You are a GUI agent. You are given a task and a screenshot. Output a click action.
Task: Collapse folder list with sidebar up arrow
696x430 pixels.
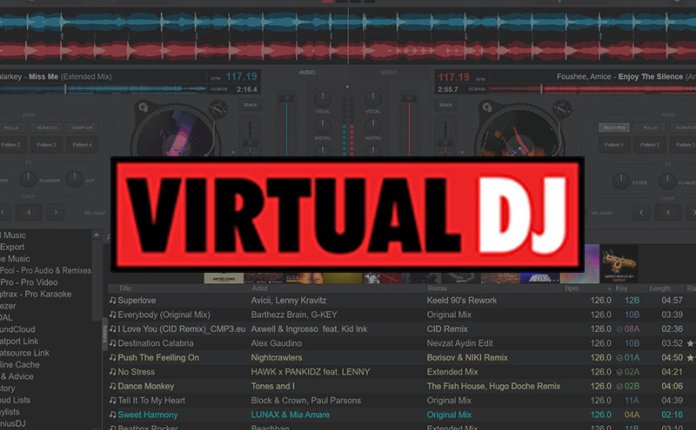point(96,235)
